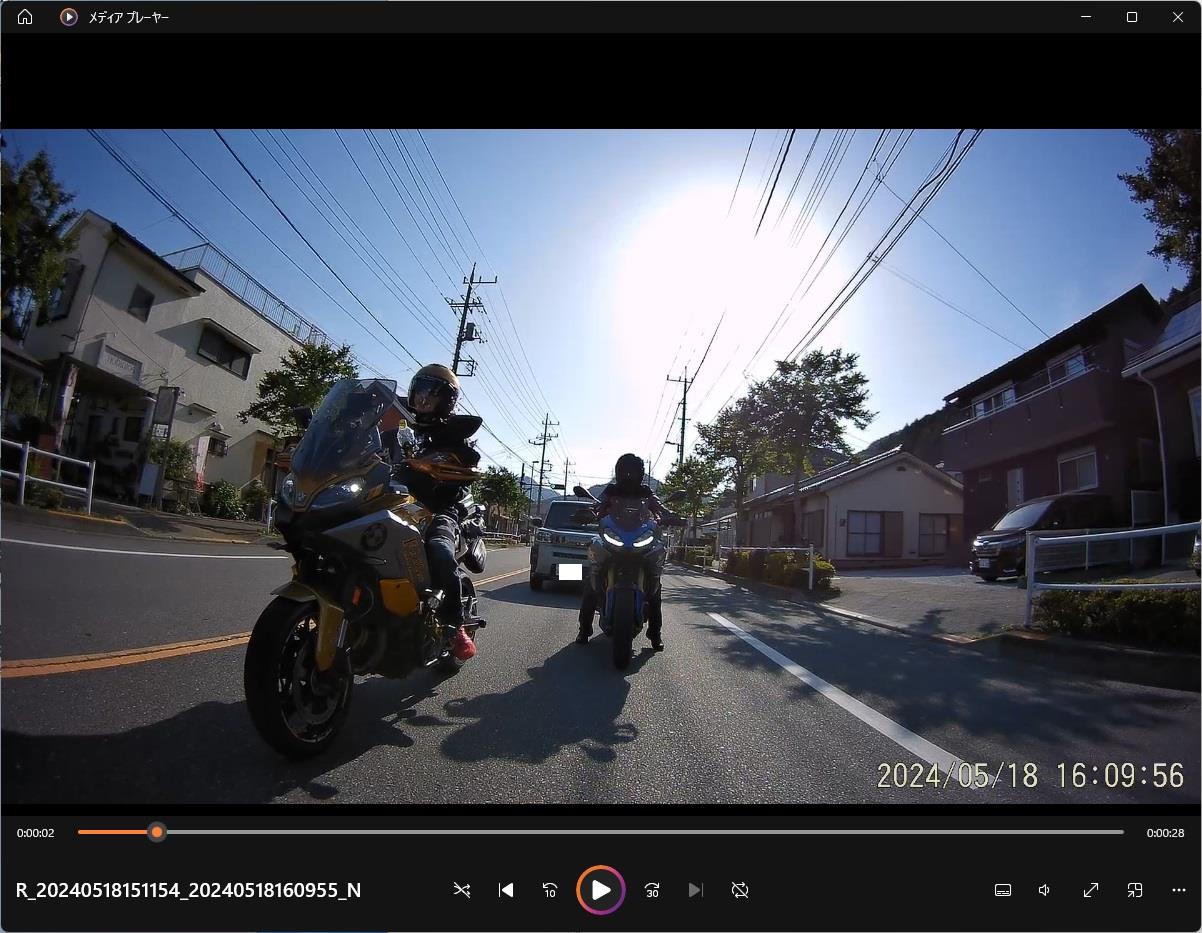Image resolution: width=1202 pixels, height=933 pixels.
Task: Seek to the middle of the progress bar
Action: point(601,832)
